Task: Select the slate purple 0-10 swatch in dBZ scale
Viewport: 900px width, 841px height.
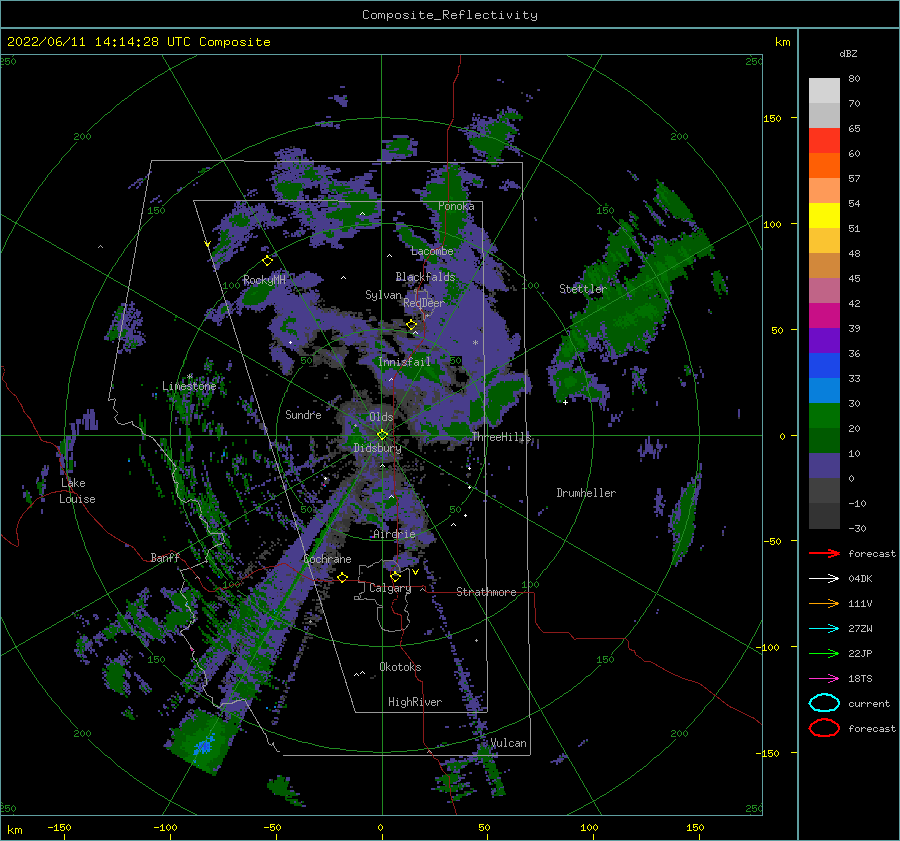Action: [824, 466]
